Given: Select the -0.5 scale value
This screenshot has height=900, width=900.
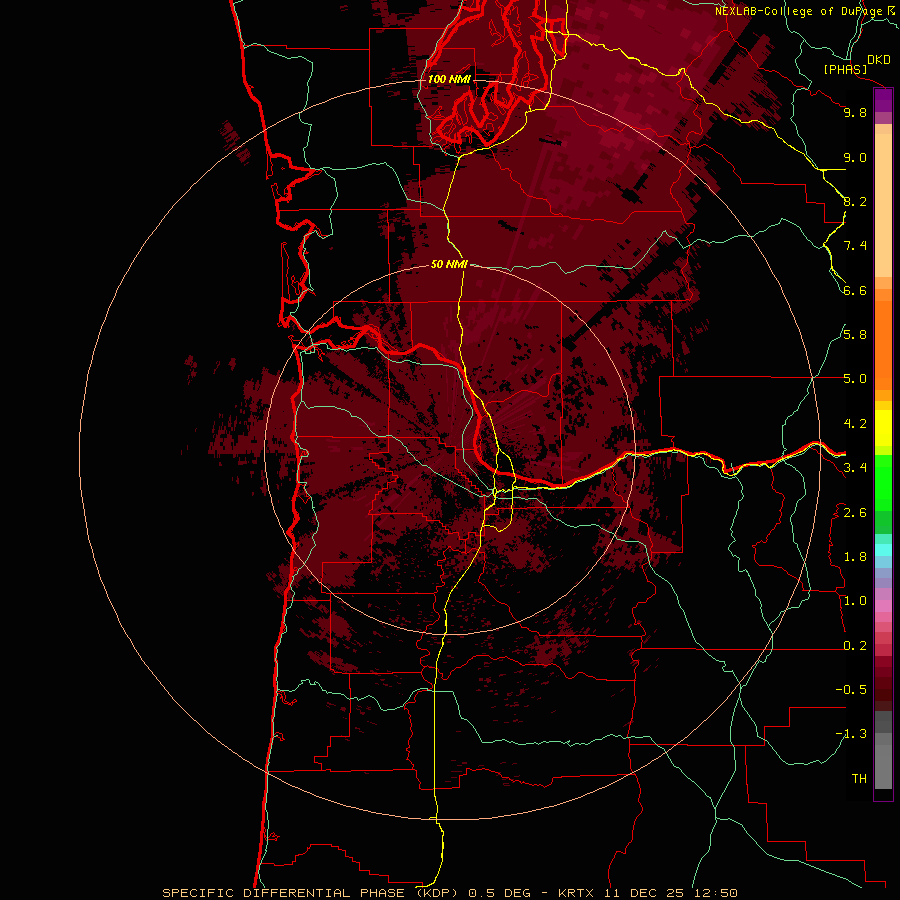Looking at the screenshot, I should [x=851, y=690].
